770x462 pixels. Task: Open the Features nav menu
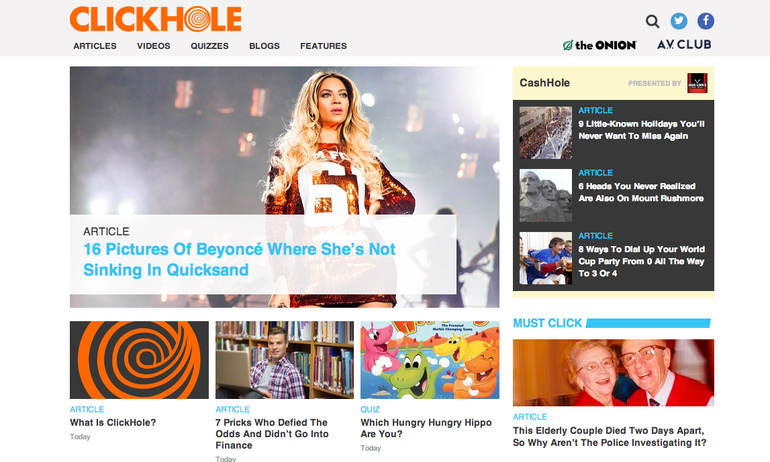coord(324,46)
